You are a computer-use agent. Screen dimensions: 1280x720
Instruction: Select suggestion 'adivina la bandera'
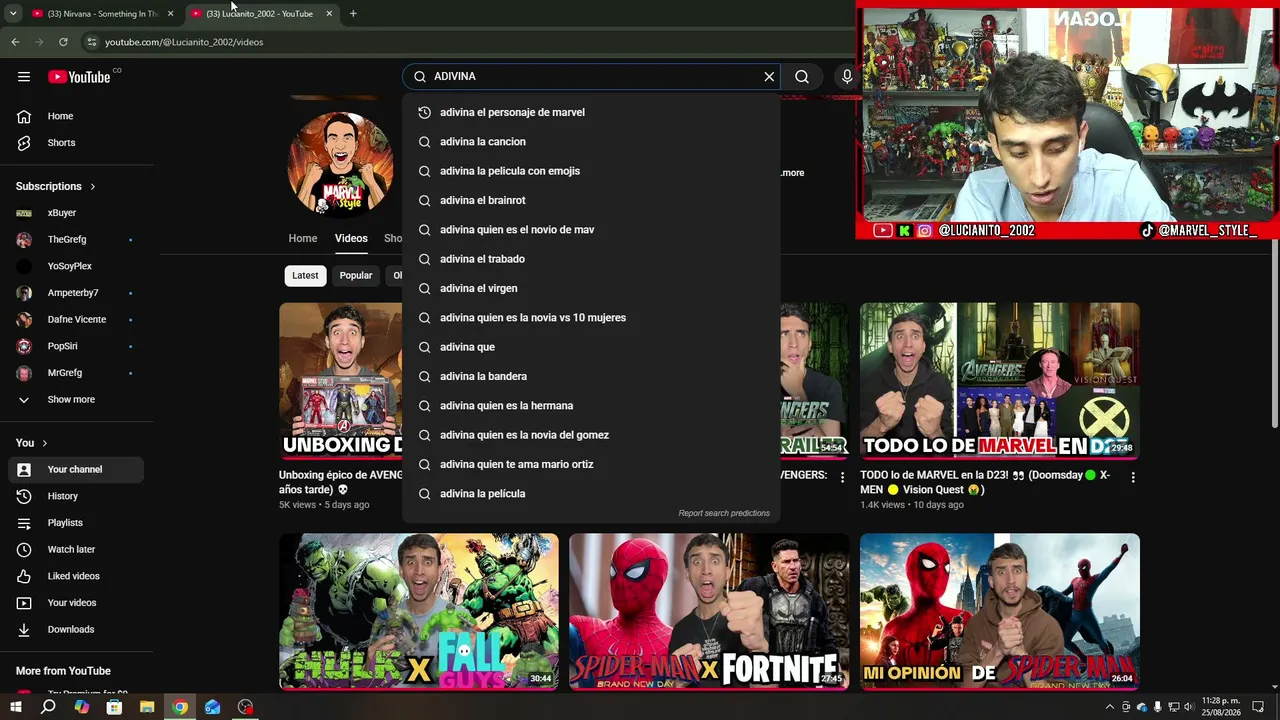[591, 376]
